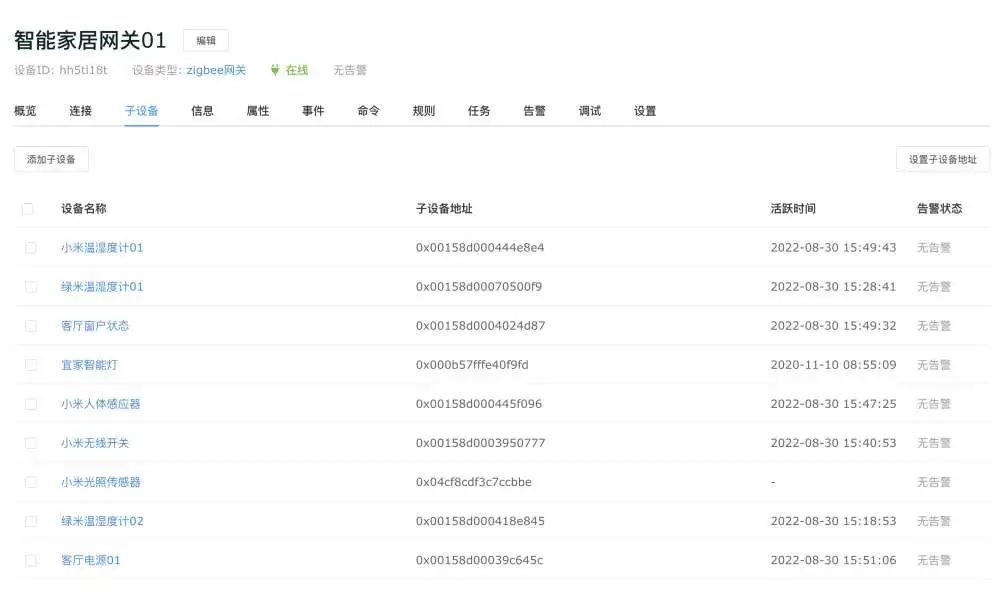Open the 绿米温湿度计01 device link
Screen dimensions: 1000x600
[102, 287]
